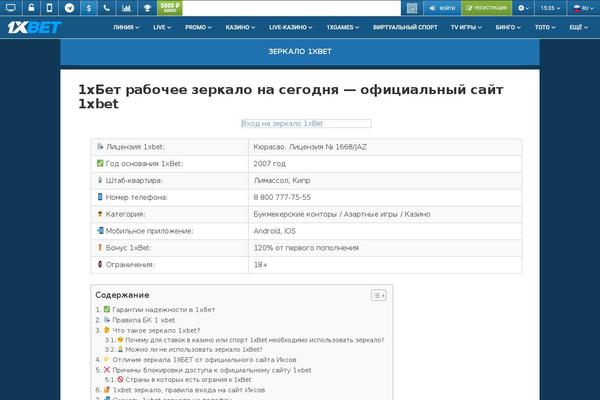Click the telephone callback icon
The image size is (600, 400).
coord(107,8)
